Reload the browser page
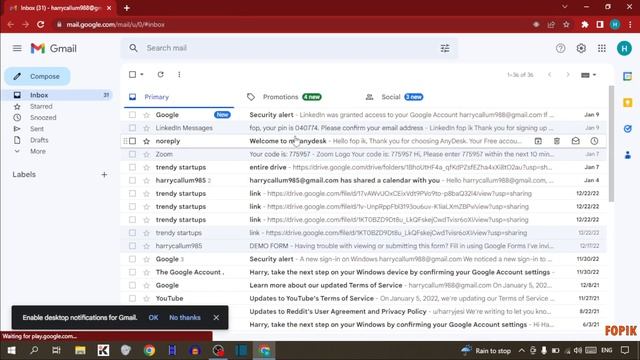640x360 pixels. [40, 24]
